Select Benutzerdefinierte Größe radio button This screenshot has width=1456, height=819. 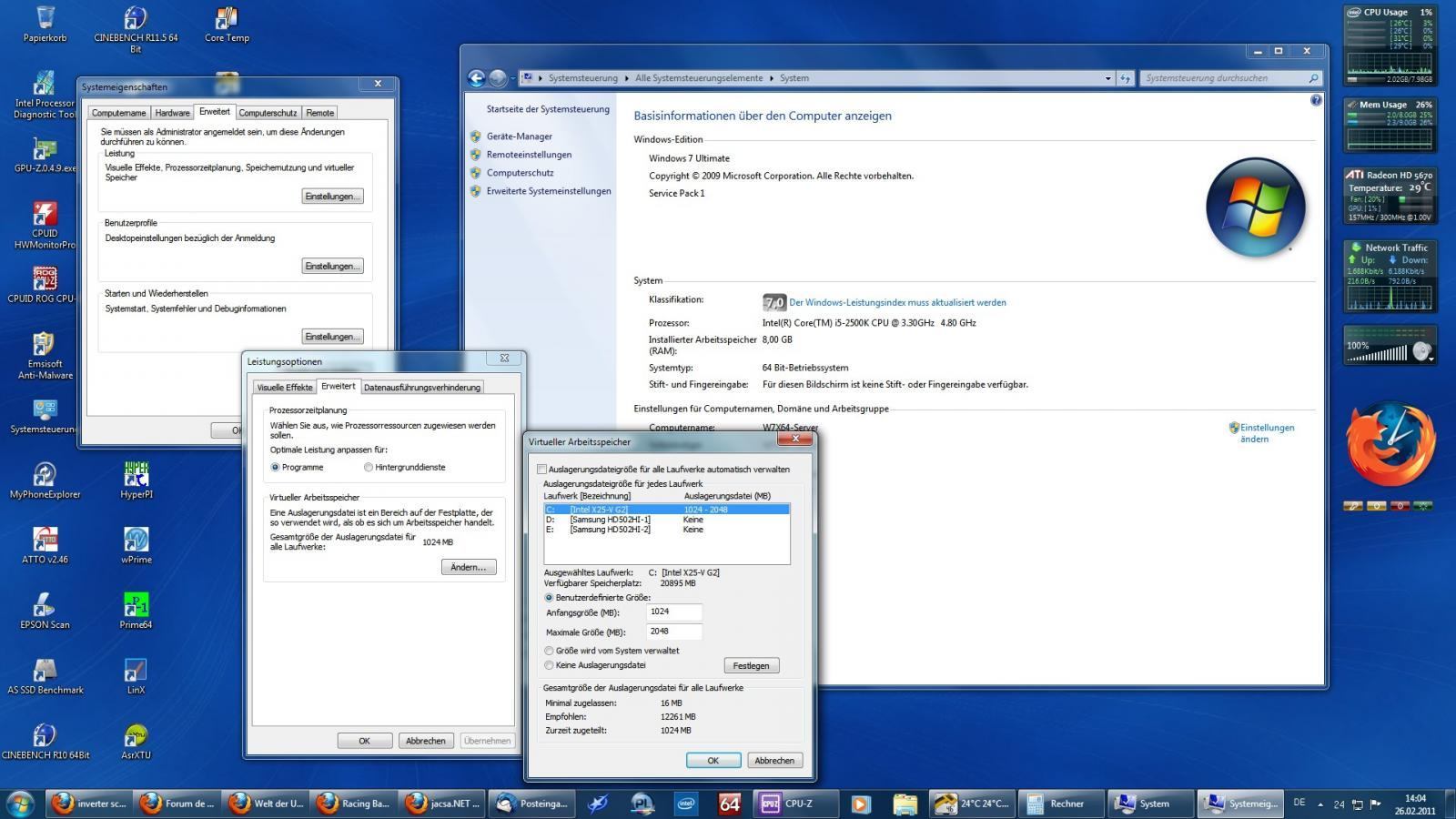[549, 598]
